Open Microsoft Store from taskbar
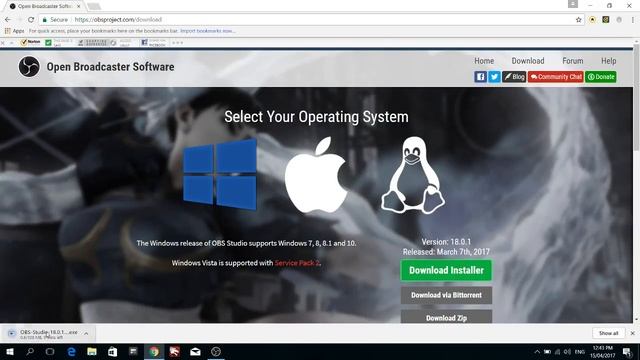 pos(112,351)
